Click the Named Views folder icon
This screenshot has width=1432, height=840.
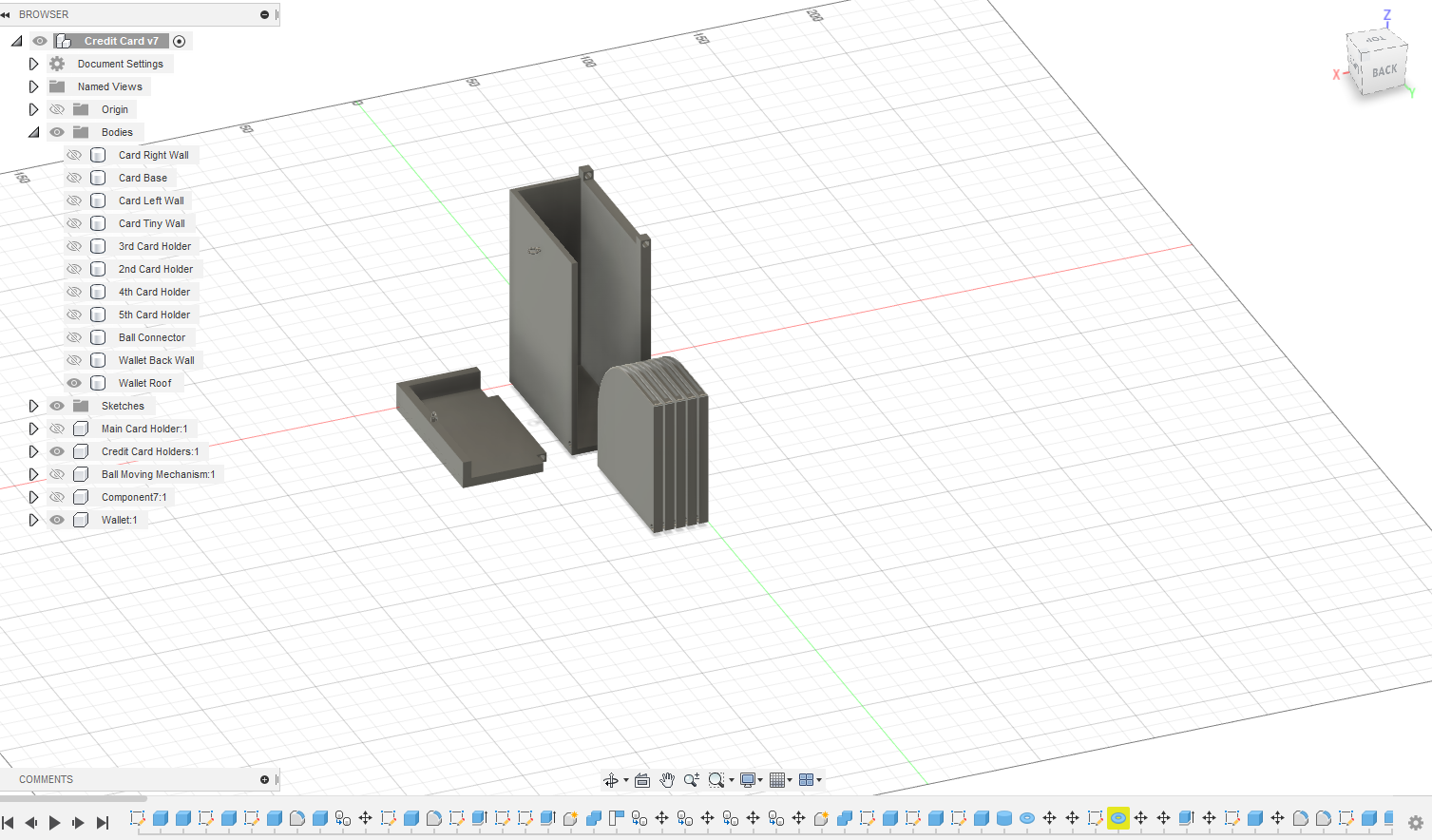[57, 86]
